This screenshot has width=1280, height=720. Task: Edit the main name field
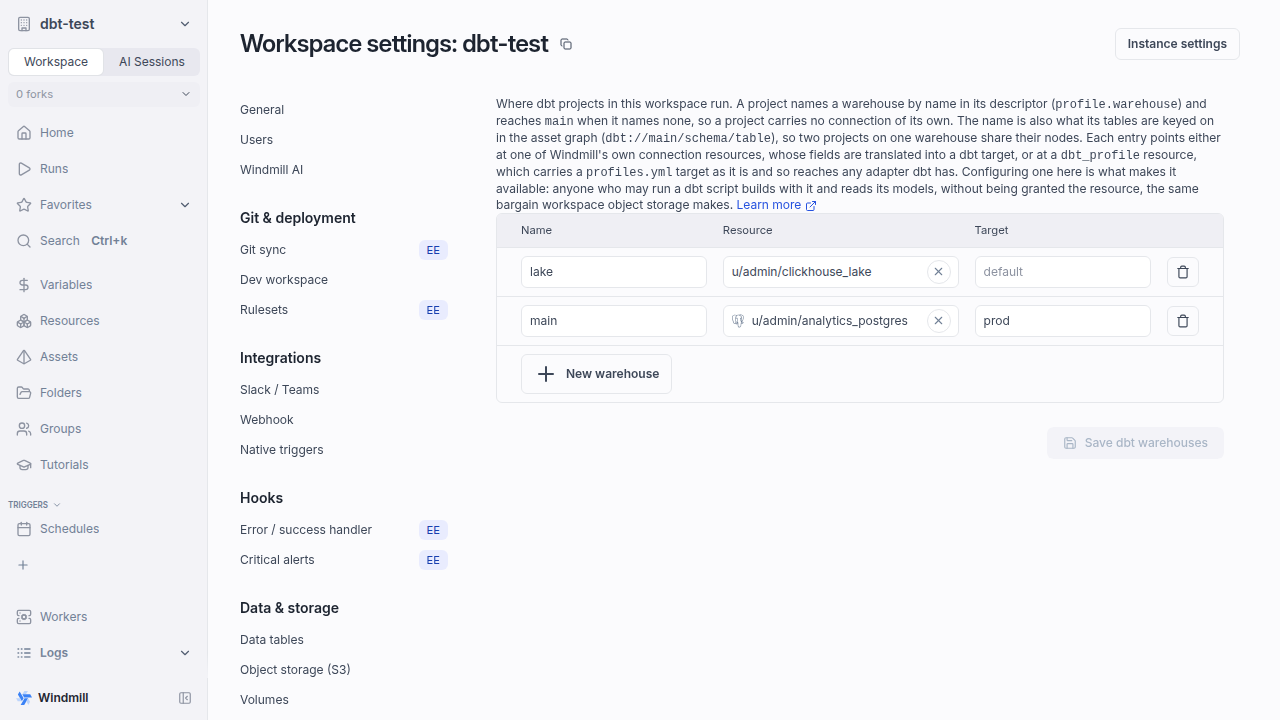(x=614, y=321)
